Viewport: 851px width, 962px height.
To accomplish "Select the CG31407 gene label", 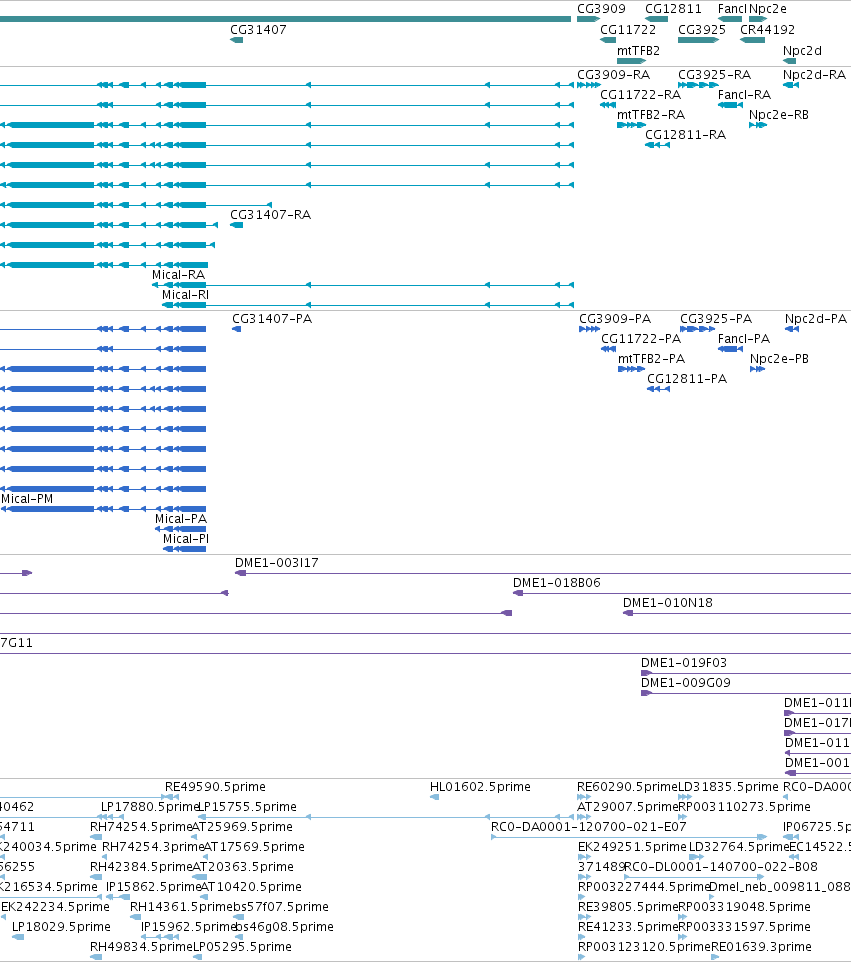I will click(258, 30).
